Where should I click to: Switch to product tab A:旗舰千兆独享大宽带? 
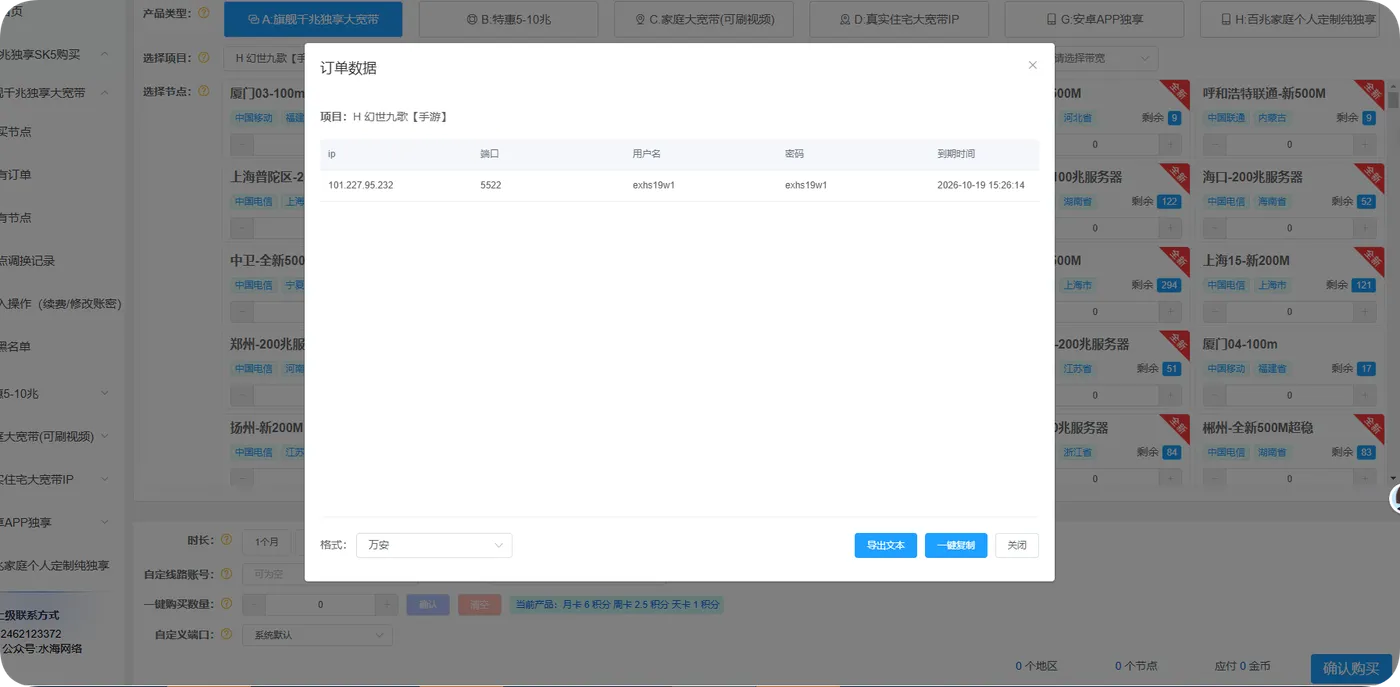(313, 19)
